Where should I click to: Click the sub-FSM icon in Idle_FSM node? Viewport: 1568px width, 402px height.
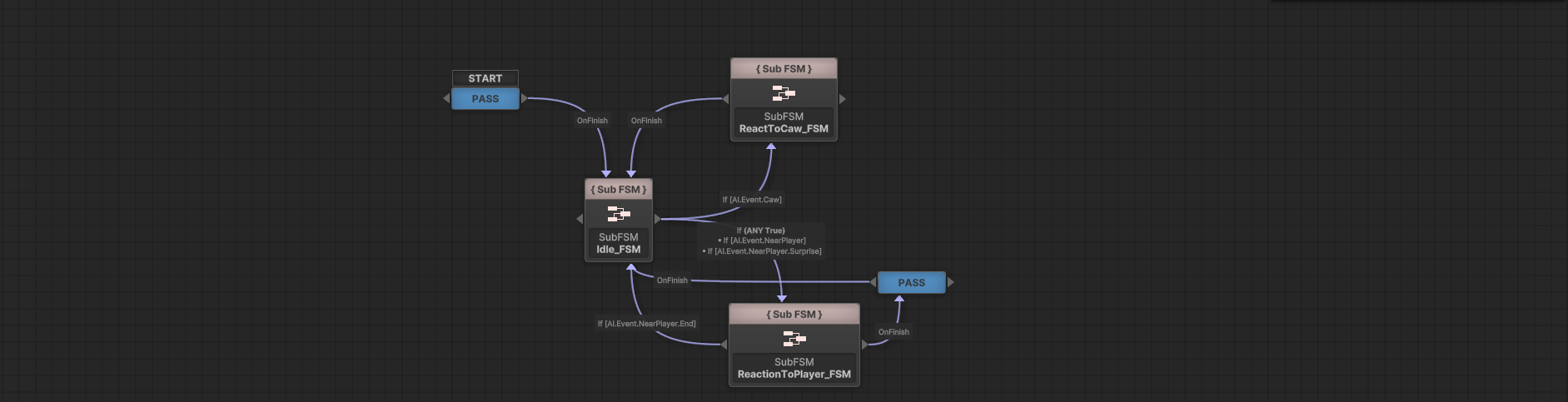point(618,214)
